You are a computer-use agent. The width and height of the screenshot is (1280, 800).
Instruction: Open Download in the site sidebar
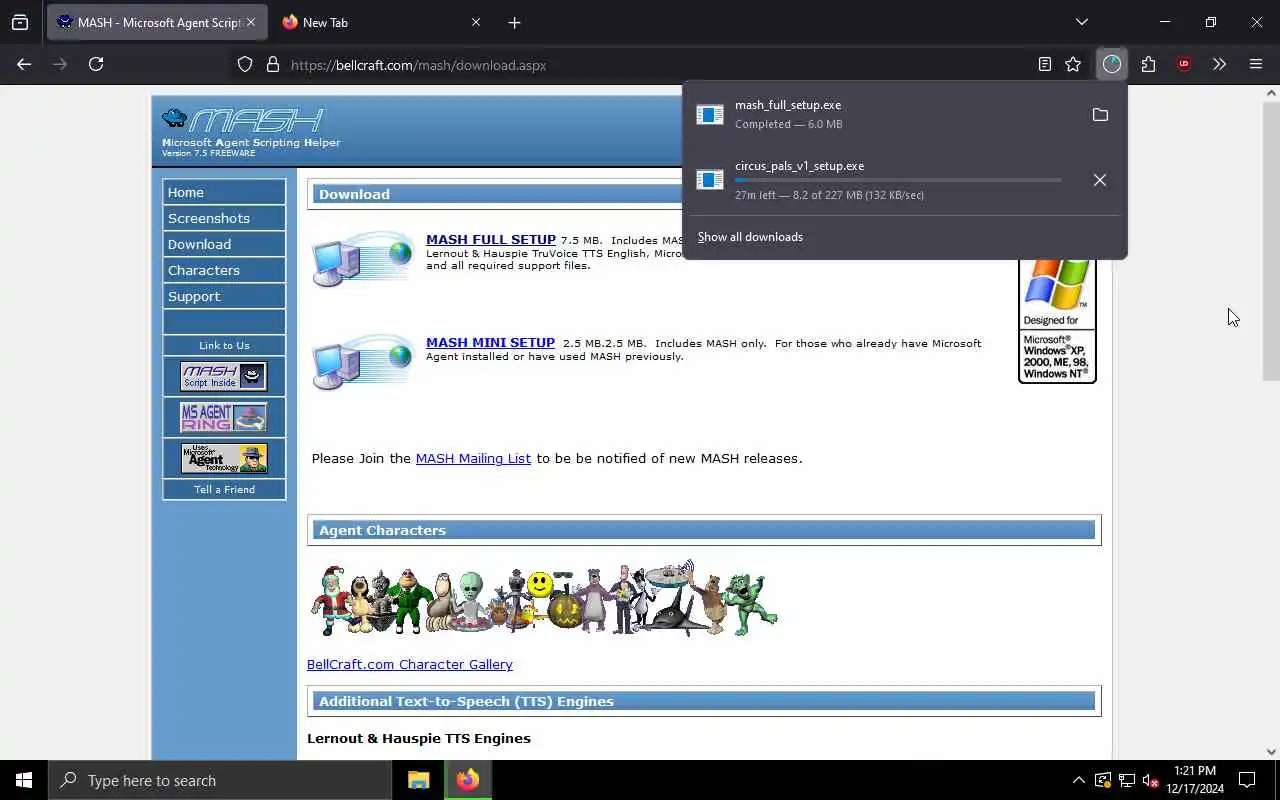pyautogui.click(x=224, y=244)
